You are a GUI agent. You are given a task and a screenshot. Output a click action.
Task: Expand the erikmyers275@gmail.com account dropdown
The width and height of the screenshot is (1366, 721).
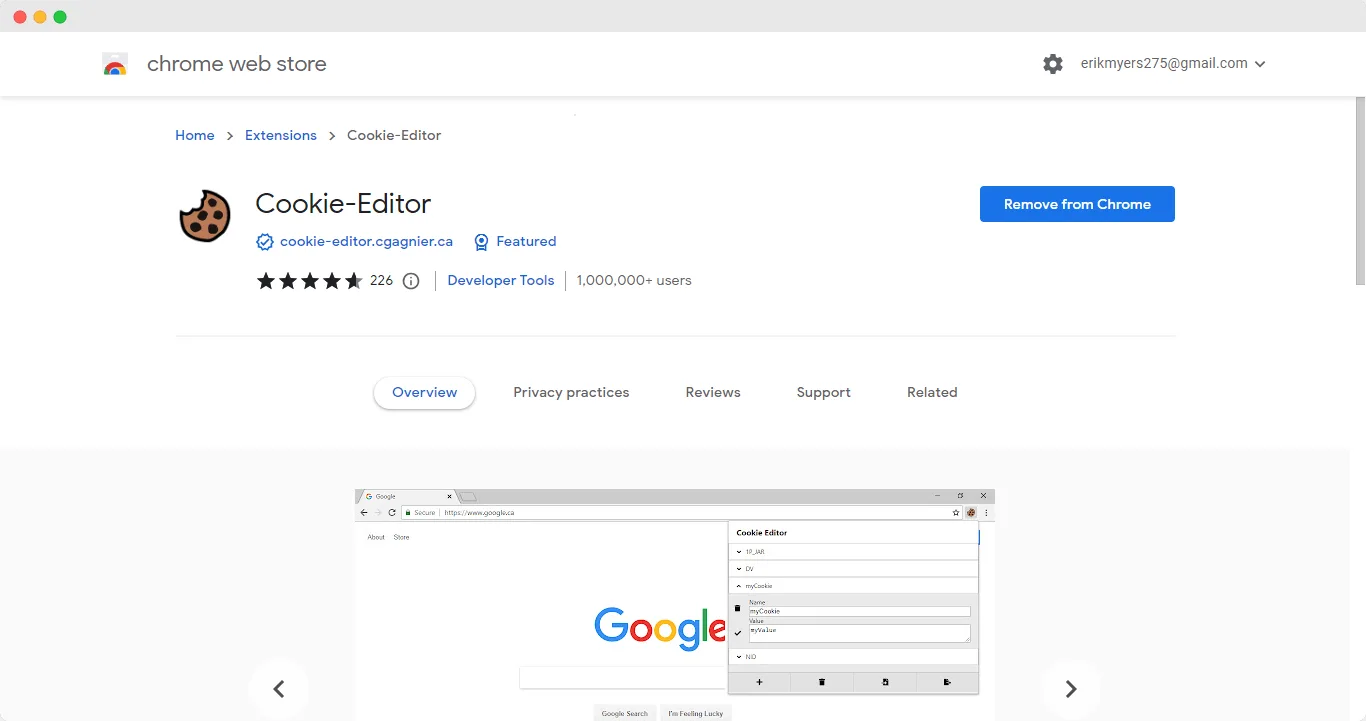pos(1173,63)
